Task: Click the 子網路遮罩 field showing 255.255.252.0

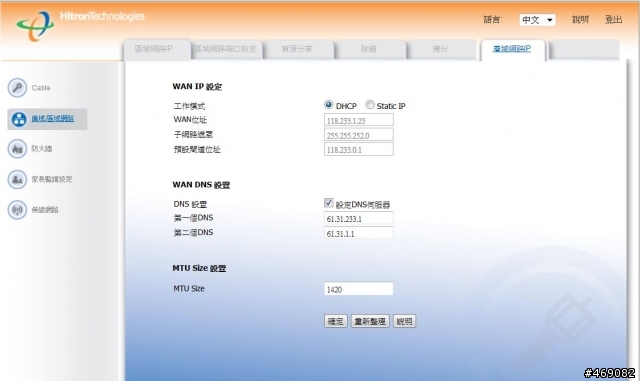Action: tap(359, 135)
